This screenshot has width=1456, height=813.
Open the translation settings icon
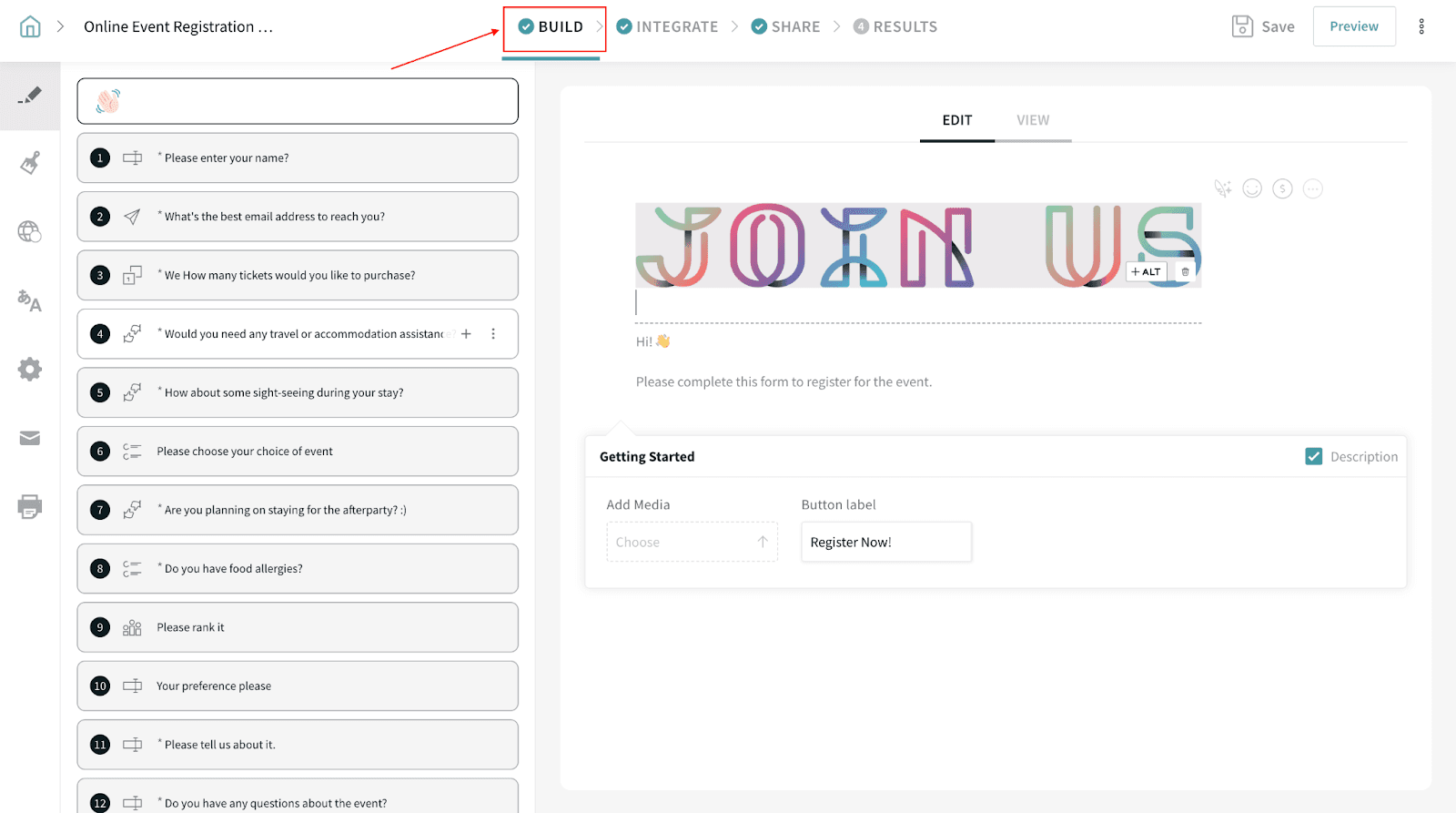[30, 300]
